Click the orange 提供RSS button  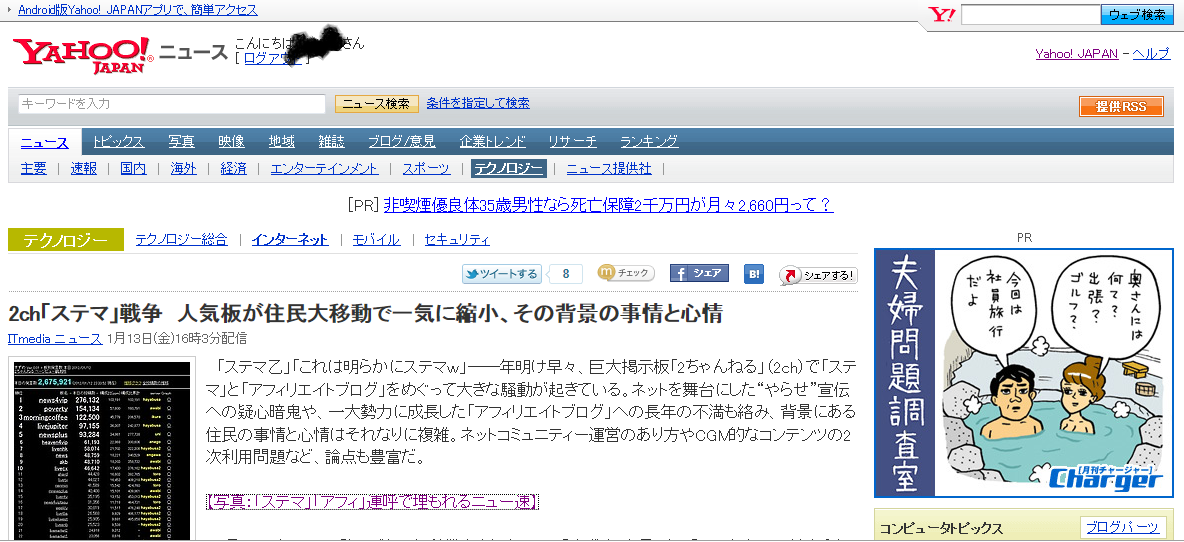1121,106
